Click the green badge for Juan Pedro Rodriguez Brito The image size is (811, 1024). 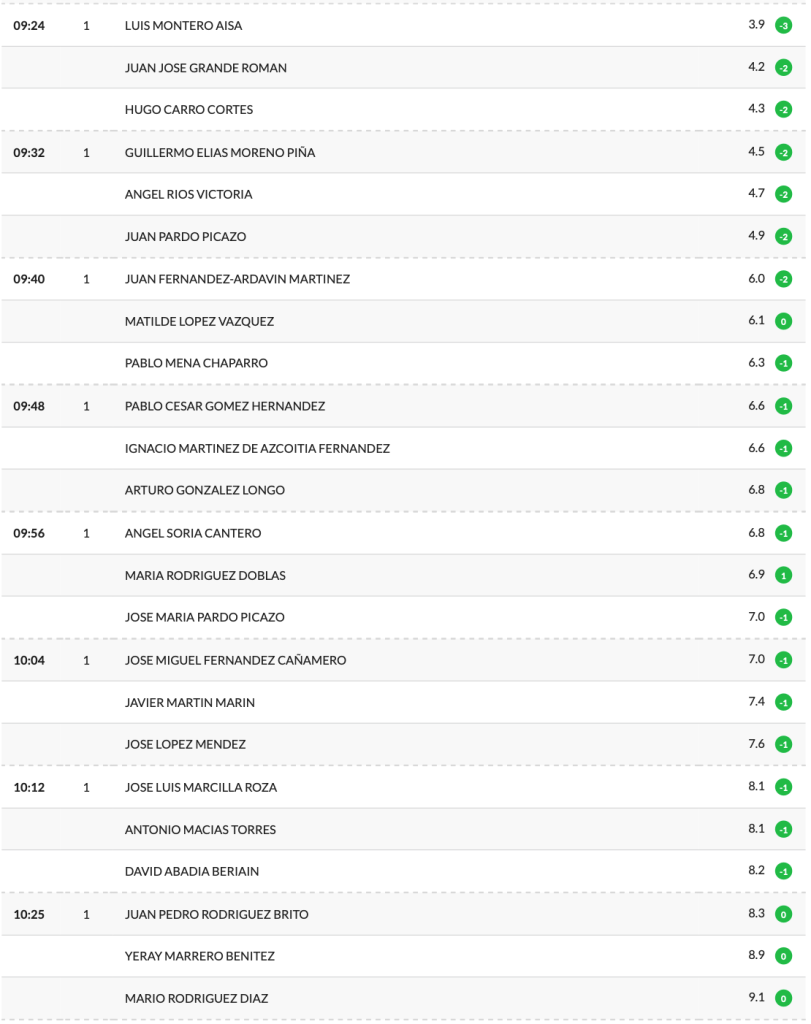click(783, 915)
